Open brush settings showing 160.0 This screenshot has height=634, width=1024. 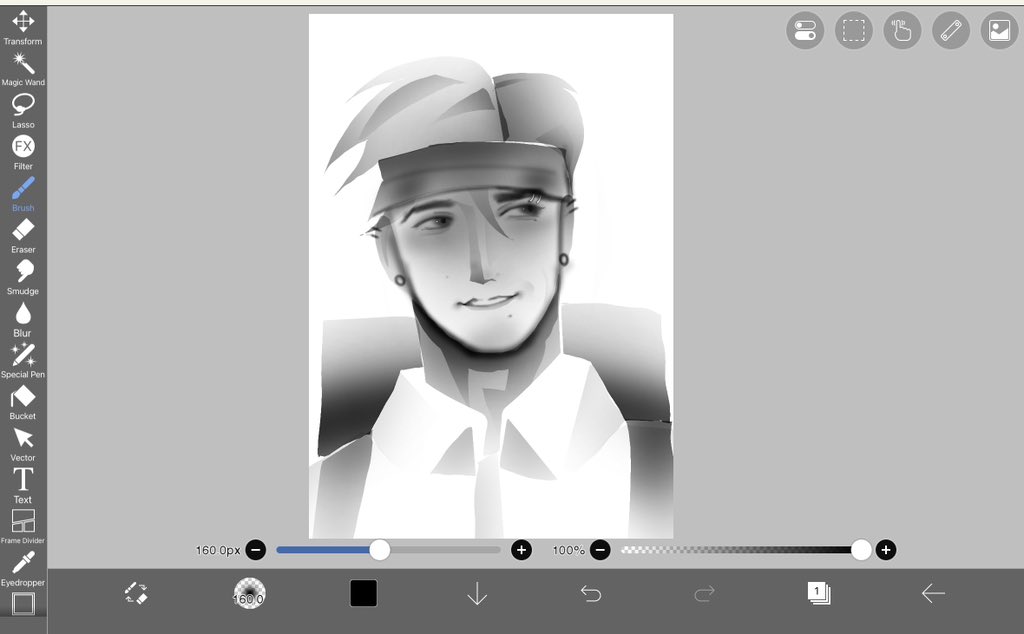point(249,594)
